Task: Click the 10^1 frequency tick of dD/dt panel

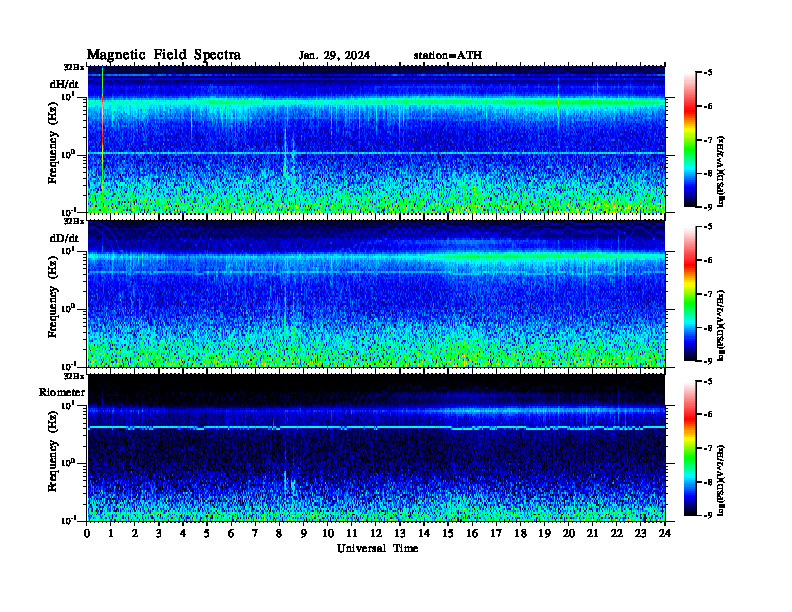Action: tap(68, 251)
